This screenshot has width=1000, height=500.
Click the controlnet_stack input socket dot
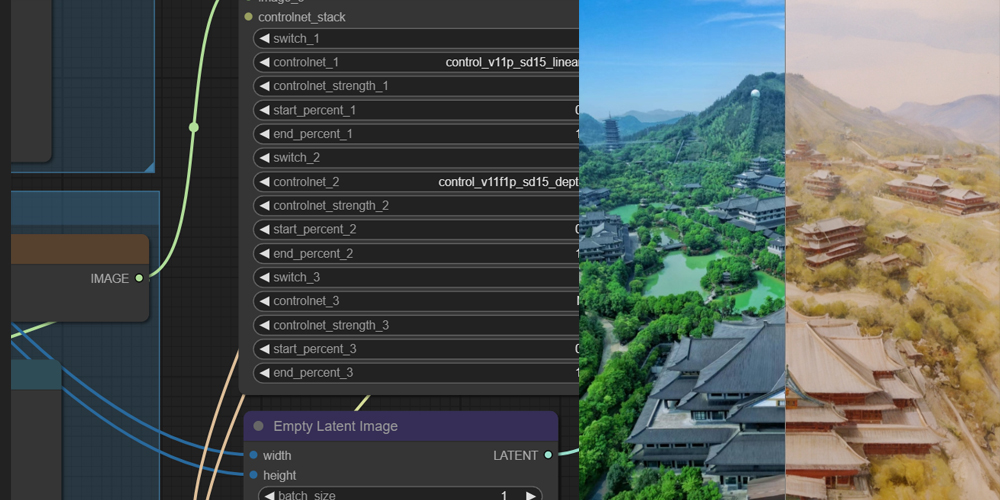[x=249, y=17]
